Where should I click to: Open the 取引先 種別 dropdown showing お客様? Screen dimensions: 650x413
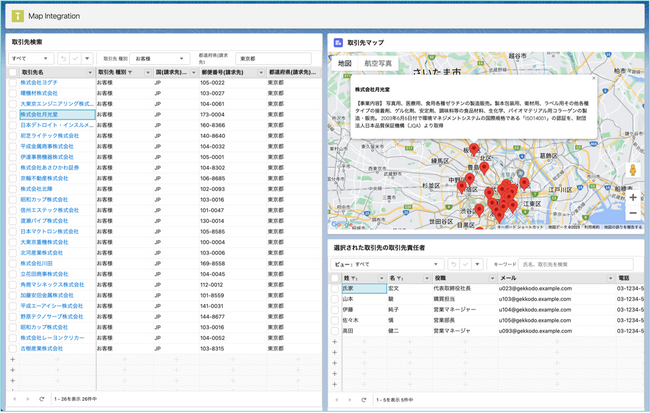point(160,59)
